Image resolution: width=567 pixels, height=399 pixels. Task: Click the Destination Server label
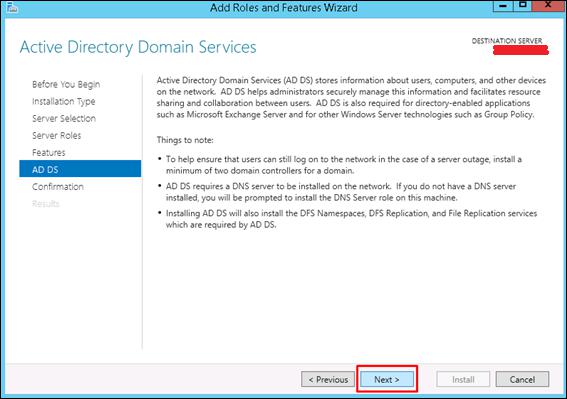click(507, 41)
